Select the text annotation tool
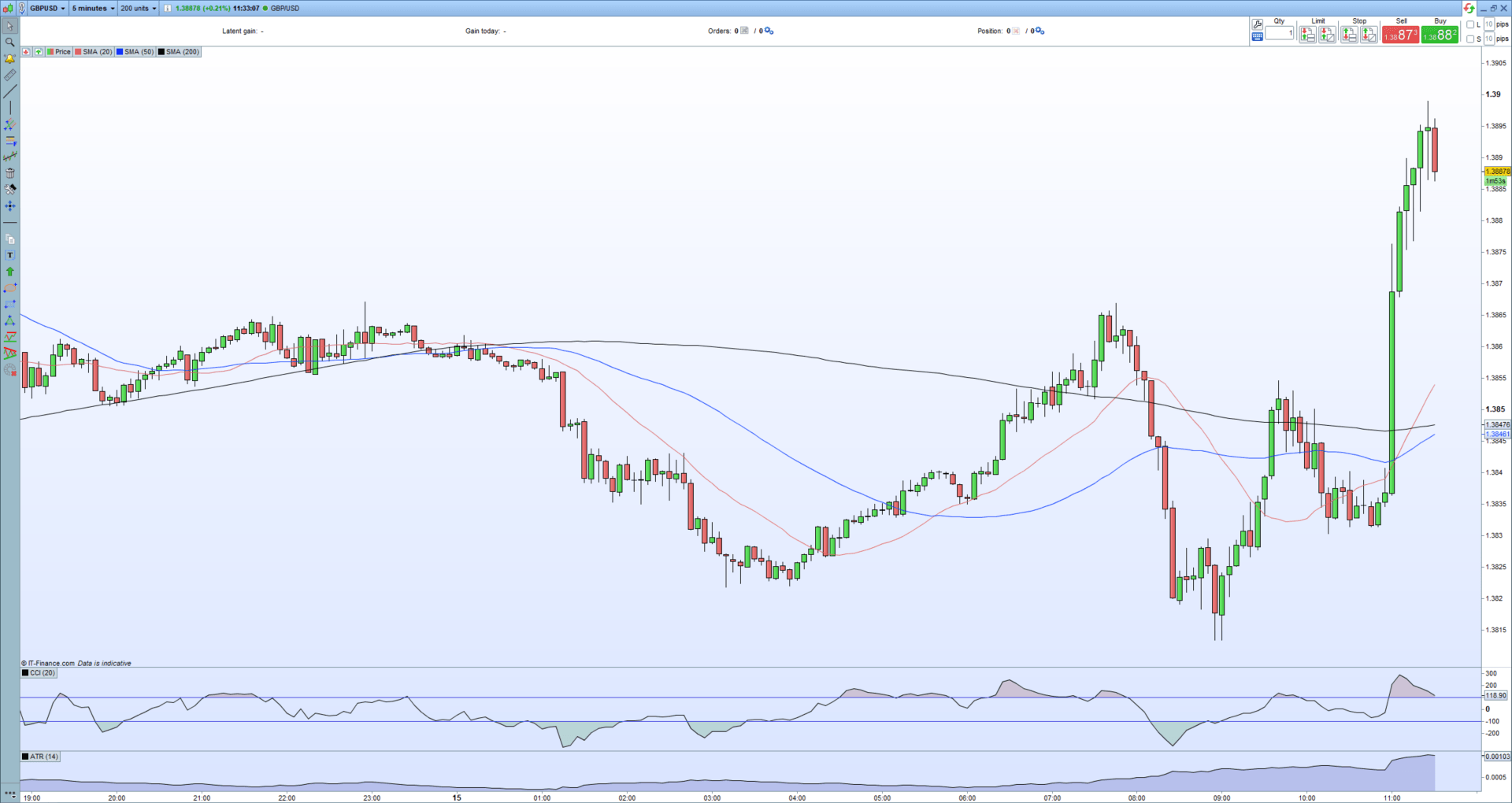Image resolution: width=1512 pixels, height=803 pixels. click(x=10, y=255)
